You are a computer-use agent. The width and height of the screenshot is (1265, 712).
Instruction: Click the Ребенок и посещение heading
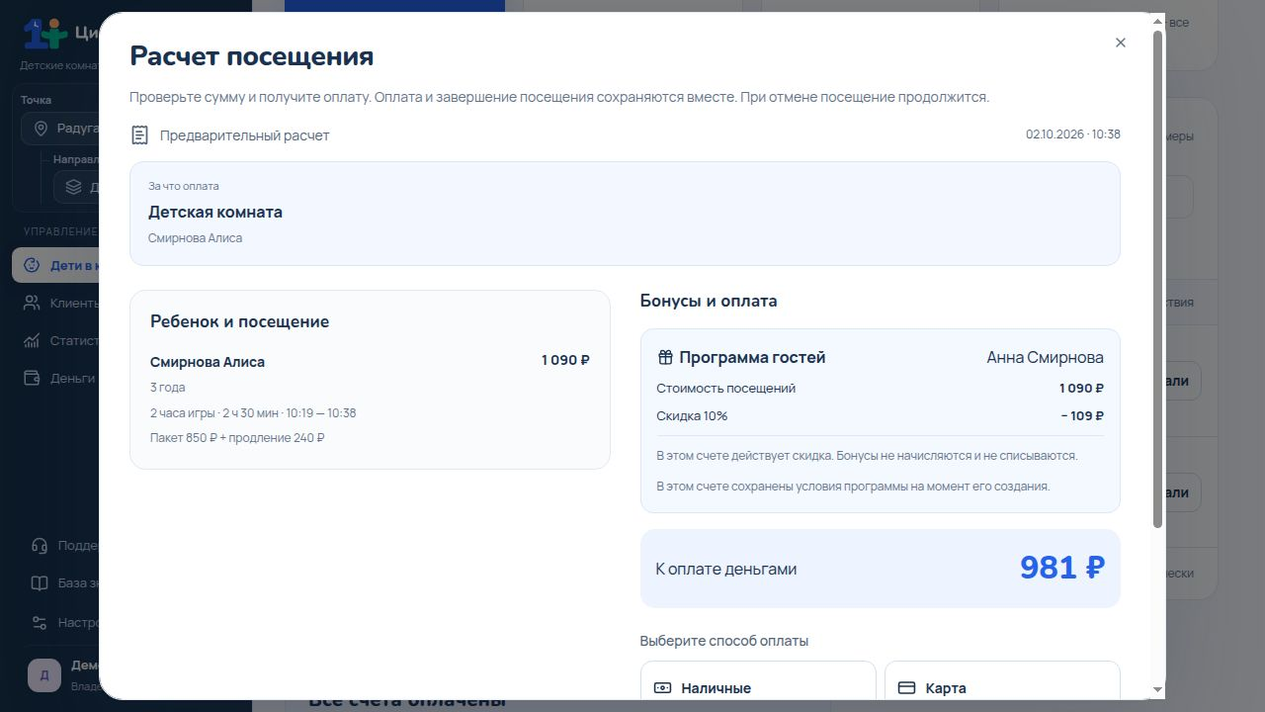click(x=240, y=322)
